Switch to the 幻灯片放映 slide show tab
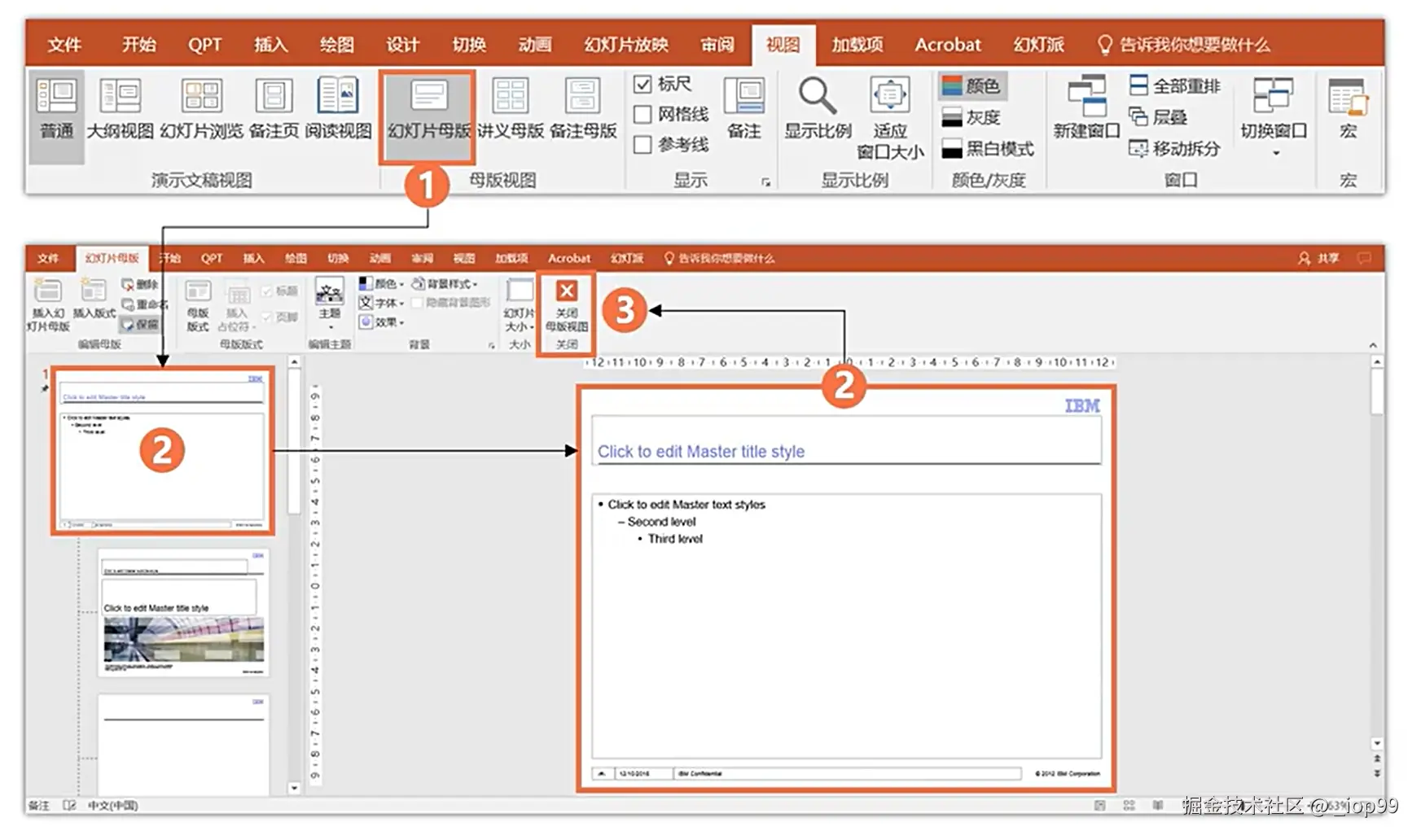 [626, 45]
